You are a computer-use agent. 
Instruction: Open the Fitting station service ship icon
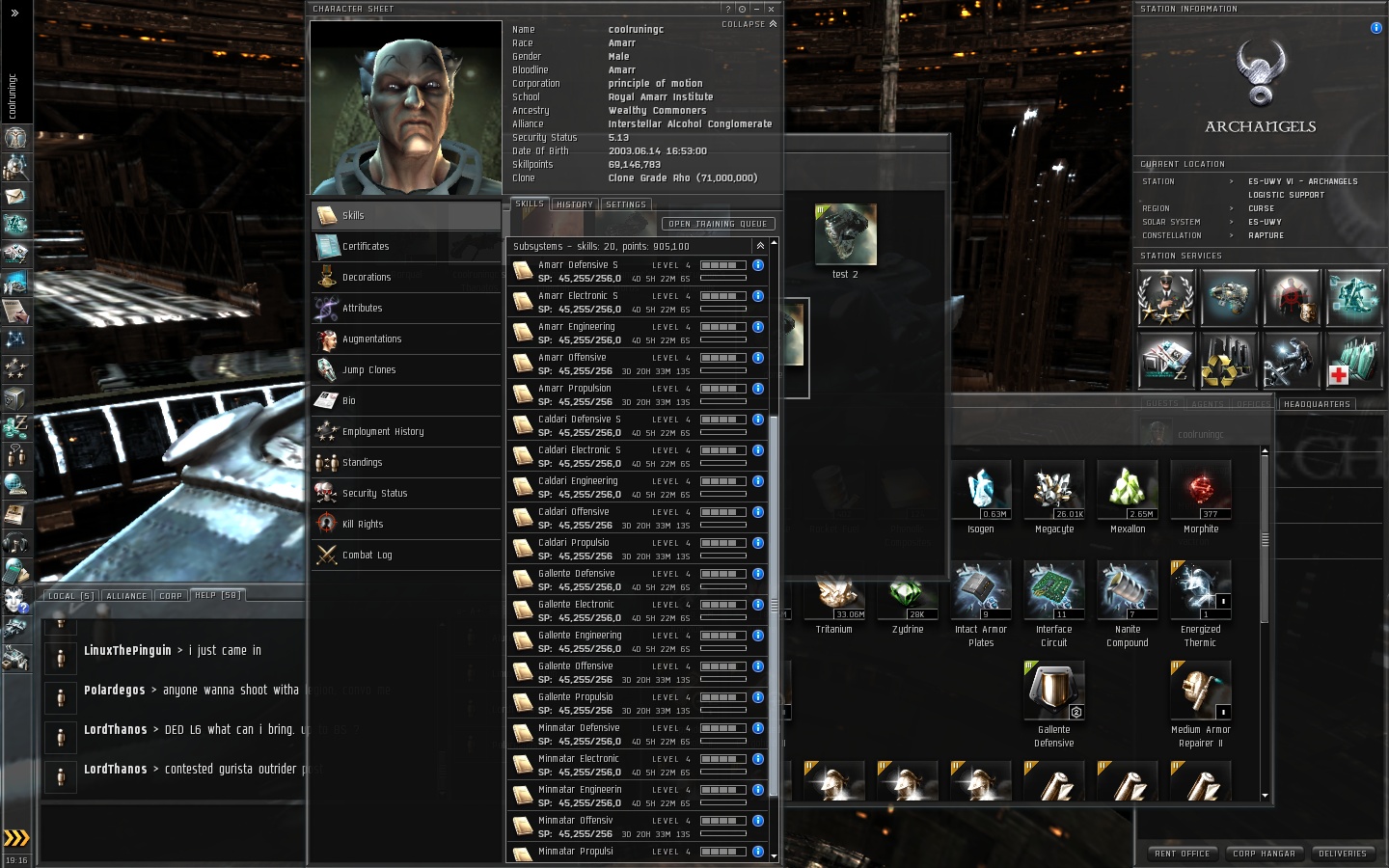1229,297
